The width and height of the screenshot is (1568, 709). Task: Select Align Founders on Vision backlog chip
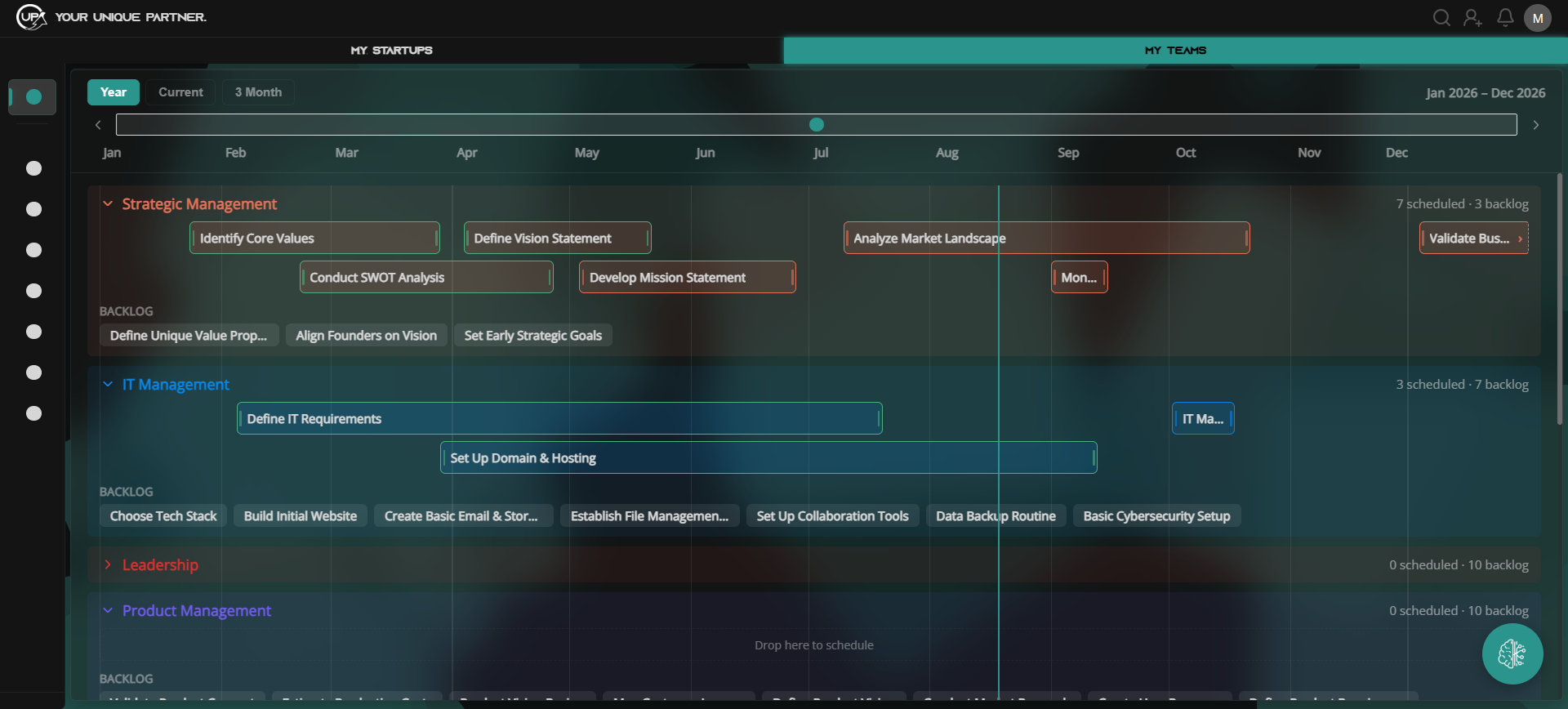coord(367,336)
